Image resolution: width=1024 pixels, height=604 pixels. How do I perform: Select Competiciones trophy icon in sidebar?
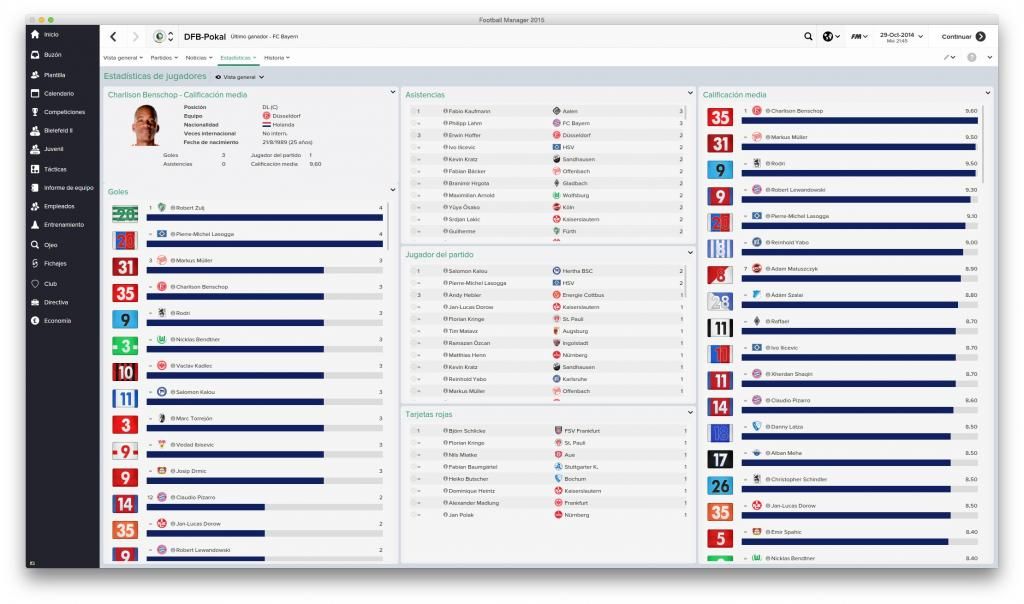[x=35, y=112]
